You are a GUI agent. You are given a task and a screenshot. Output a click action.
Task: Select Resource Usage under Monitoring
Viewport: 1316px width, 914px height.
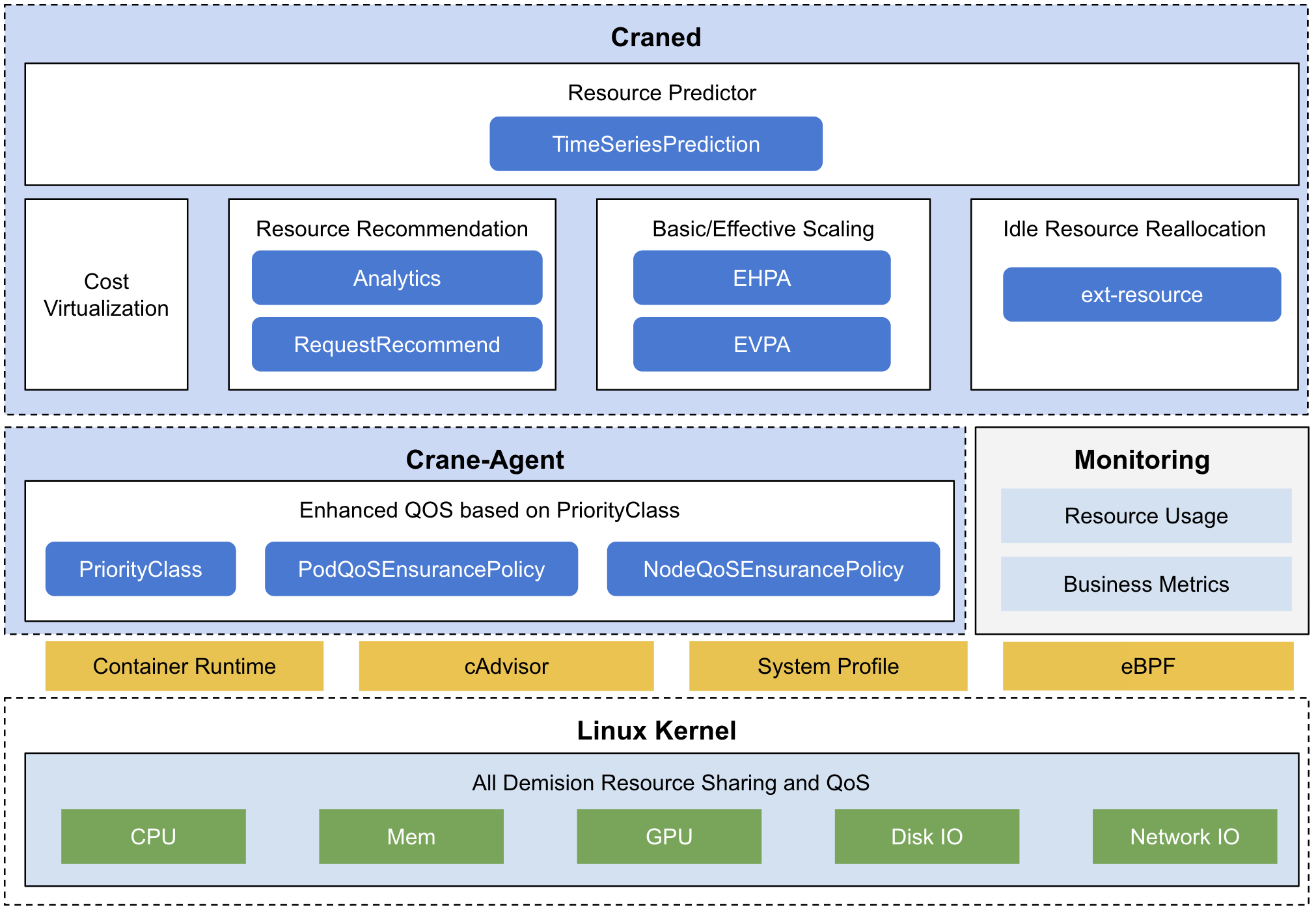pyautogui.click(x=1145, y=516)
